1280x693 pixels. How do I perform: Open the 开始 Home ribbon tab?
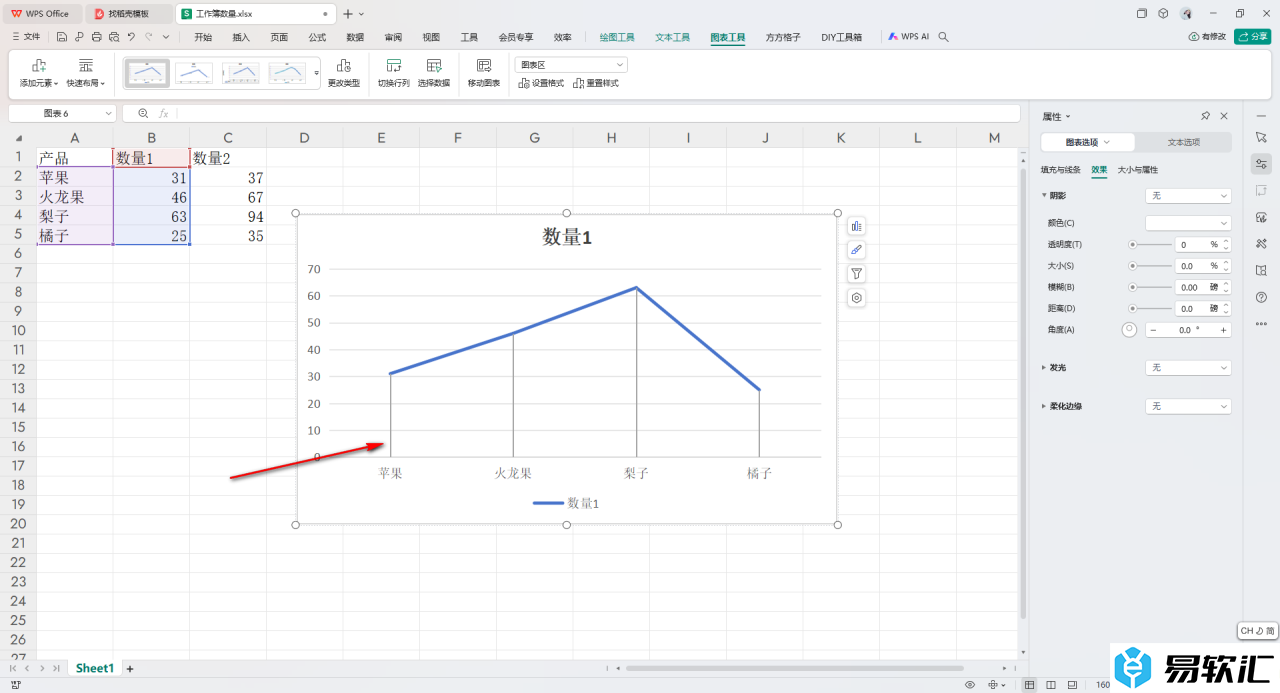point(203,37)
